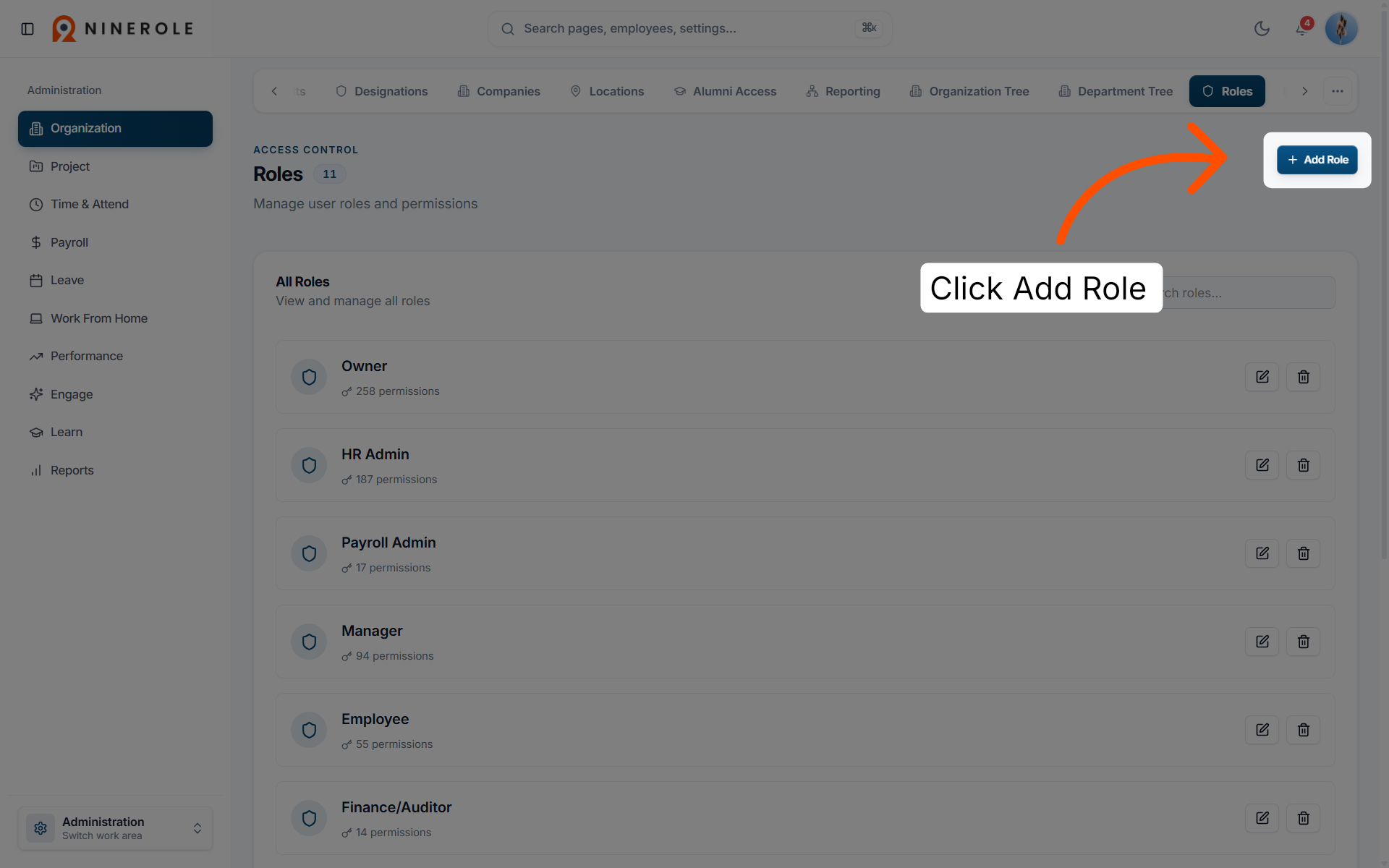This screenshot has height=868, width=1389.
Task: Go to the Alumni Access tab
Action: pos(726,91)
